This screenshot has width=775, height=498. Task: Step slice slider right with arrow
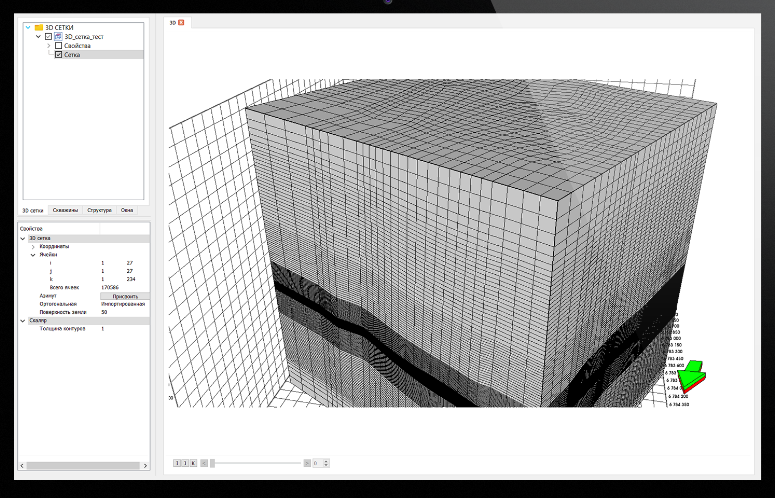point(306,463)
